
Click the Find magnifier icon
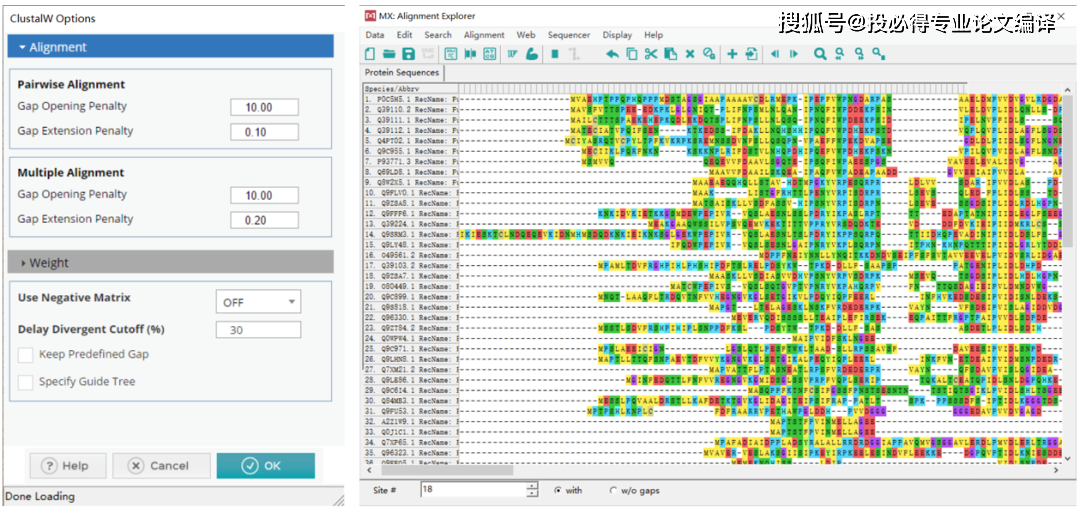click(x=820, y=54)
